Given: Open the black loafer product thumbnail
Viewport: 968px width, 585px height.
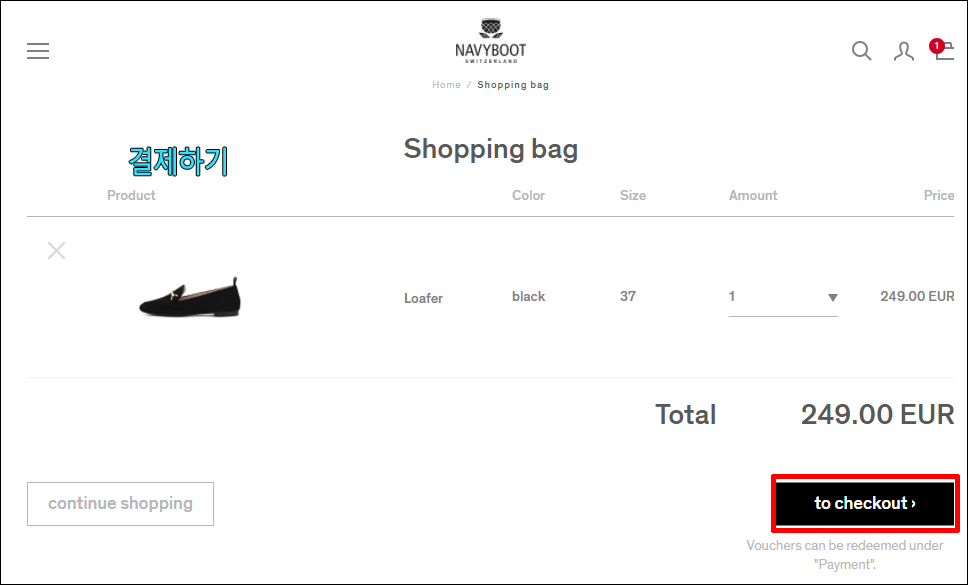Looking at the screenshot, I should [x=190, y=297].
